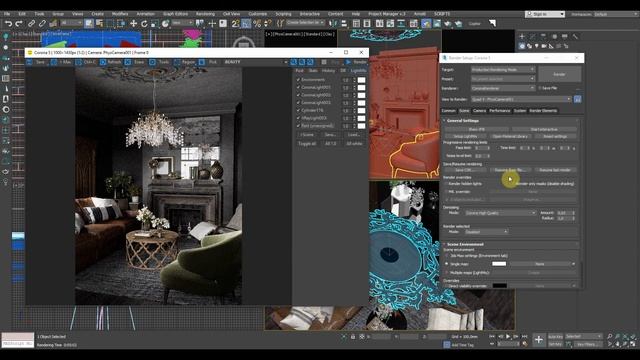Activate the Select and Link tool
Image resolution: width=640 pixels, height=360 pixels.
[x=31, y=24]
